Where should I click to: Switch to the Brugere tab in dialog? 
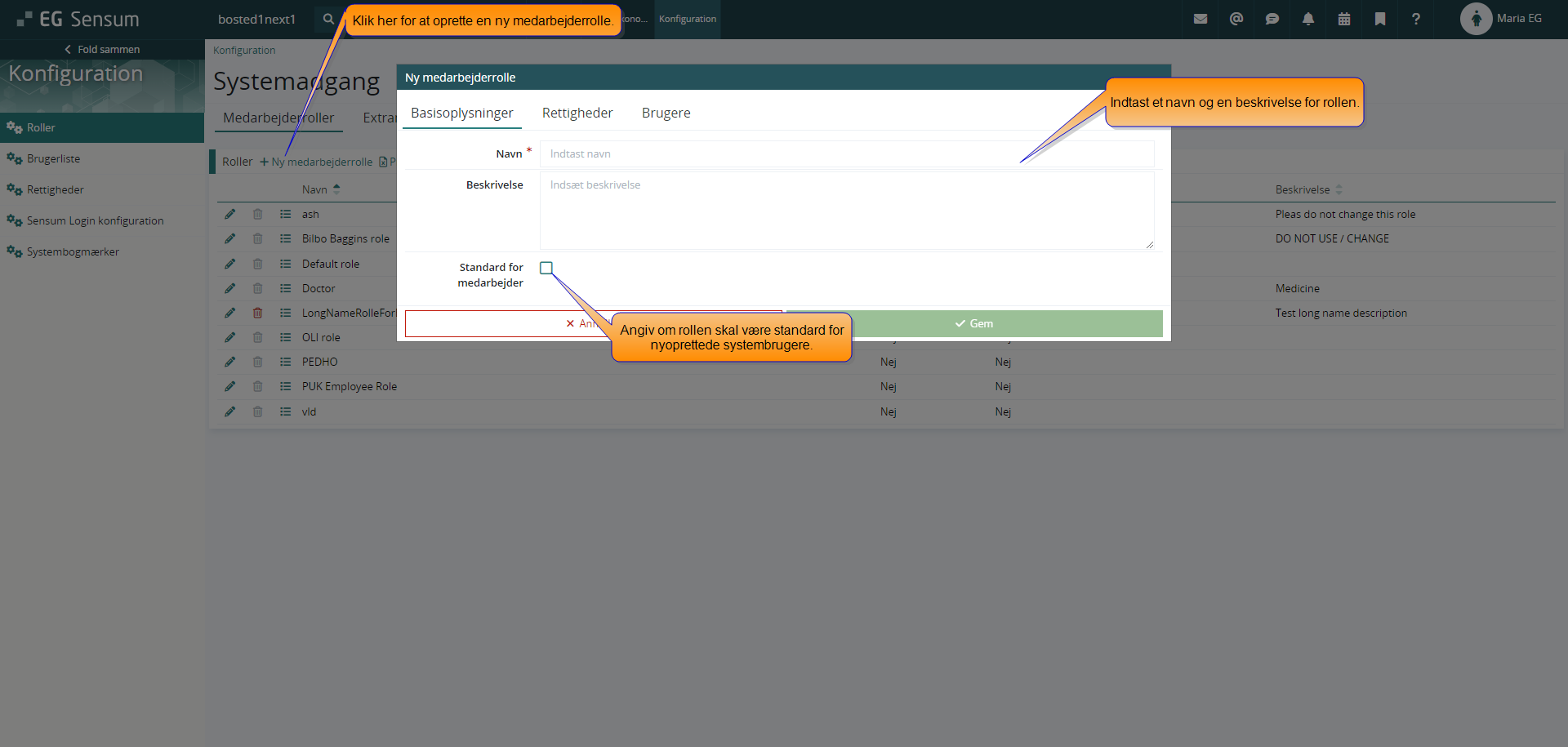666,113
